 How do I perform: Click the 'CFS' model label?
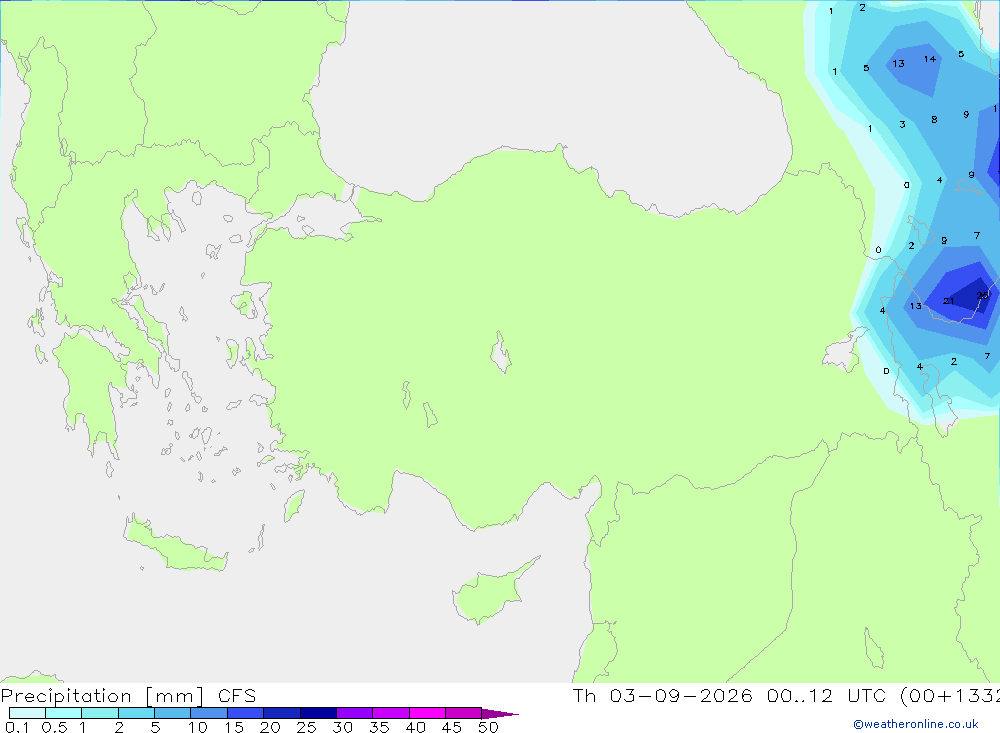click(237, 696)
